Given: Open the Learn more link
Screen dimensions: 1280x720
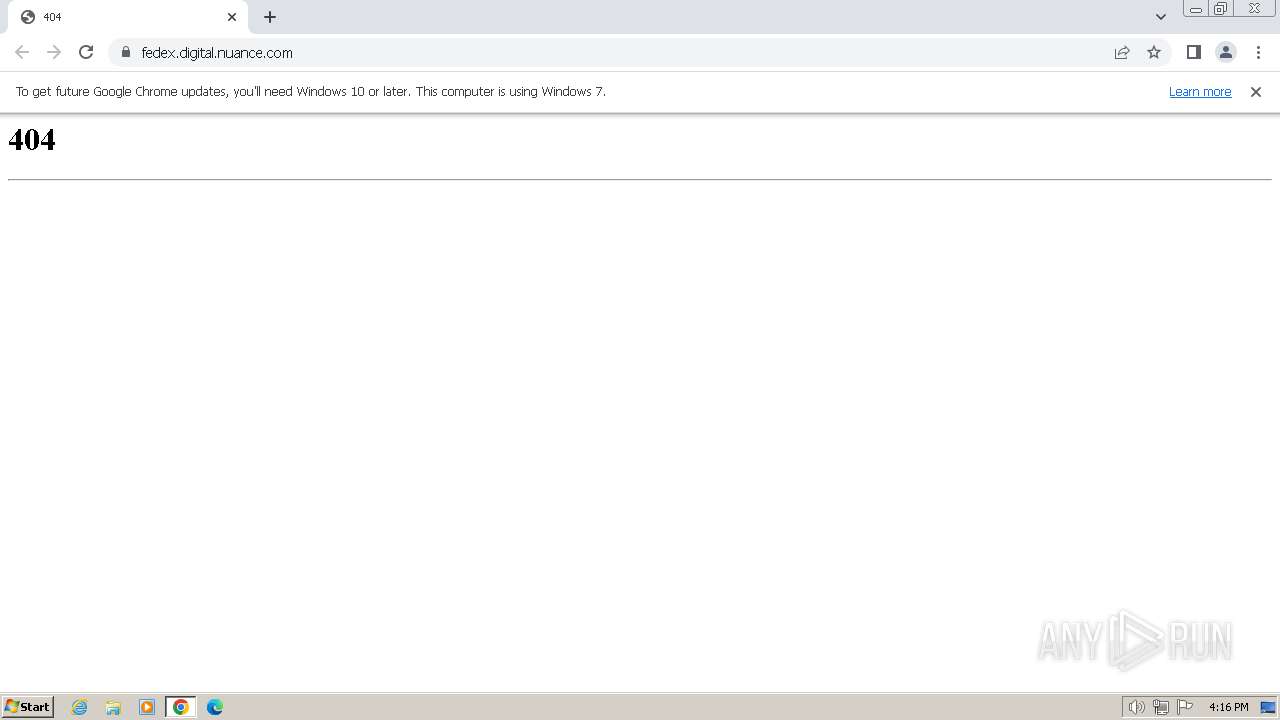Looking at the screenshot, I should coord(1200,91).
